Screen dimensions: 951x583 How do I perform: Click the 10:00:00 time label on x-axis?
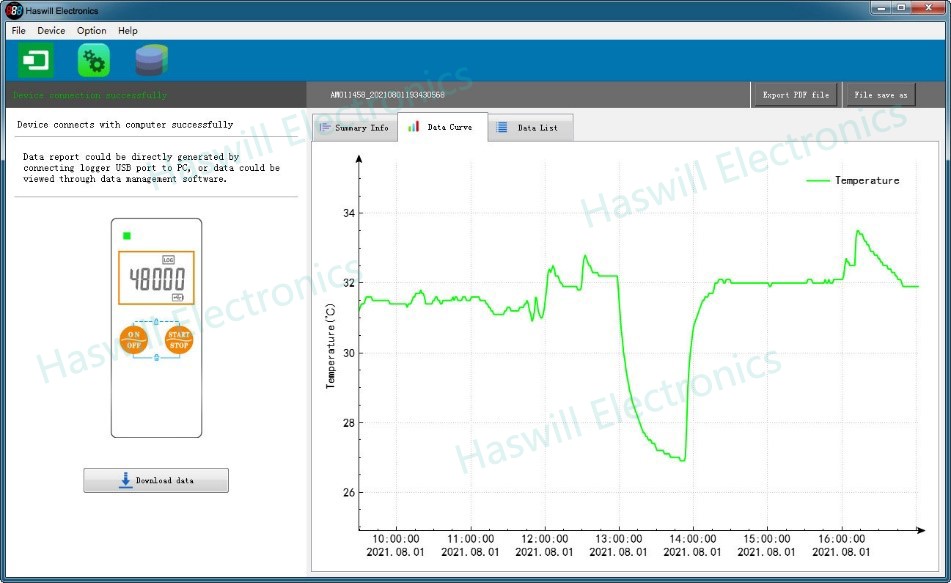pyautogui.click(x=396, y=539)
